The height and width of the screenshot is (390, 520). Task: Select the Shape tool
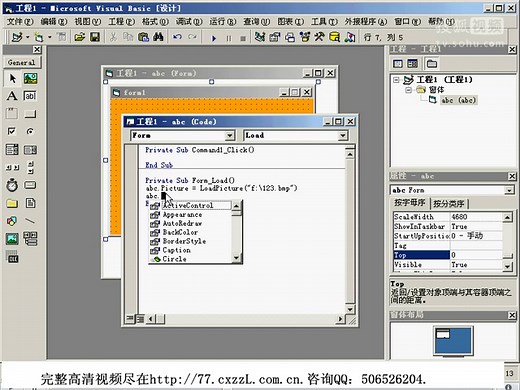click(x=12, y=221)
